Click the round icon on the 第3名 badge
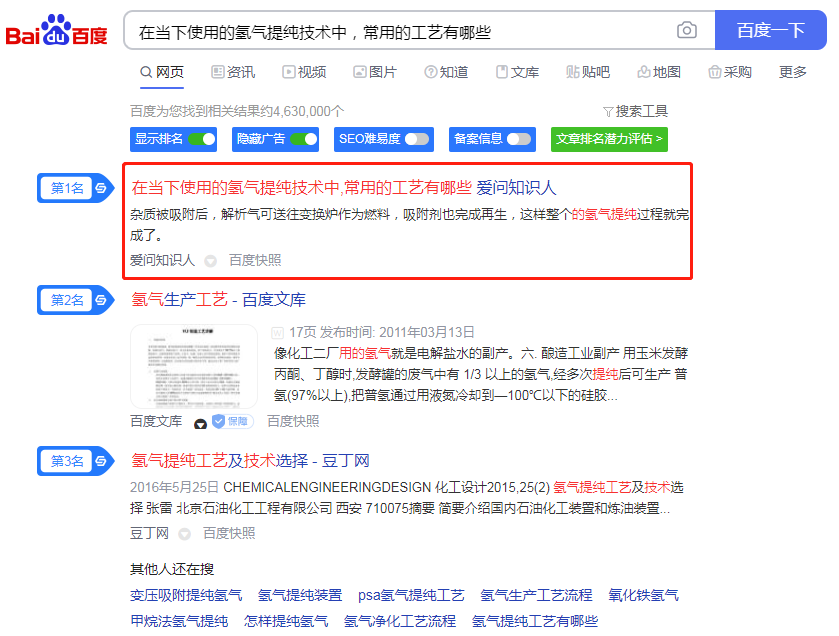 (x=101, y=461)
